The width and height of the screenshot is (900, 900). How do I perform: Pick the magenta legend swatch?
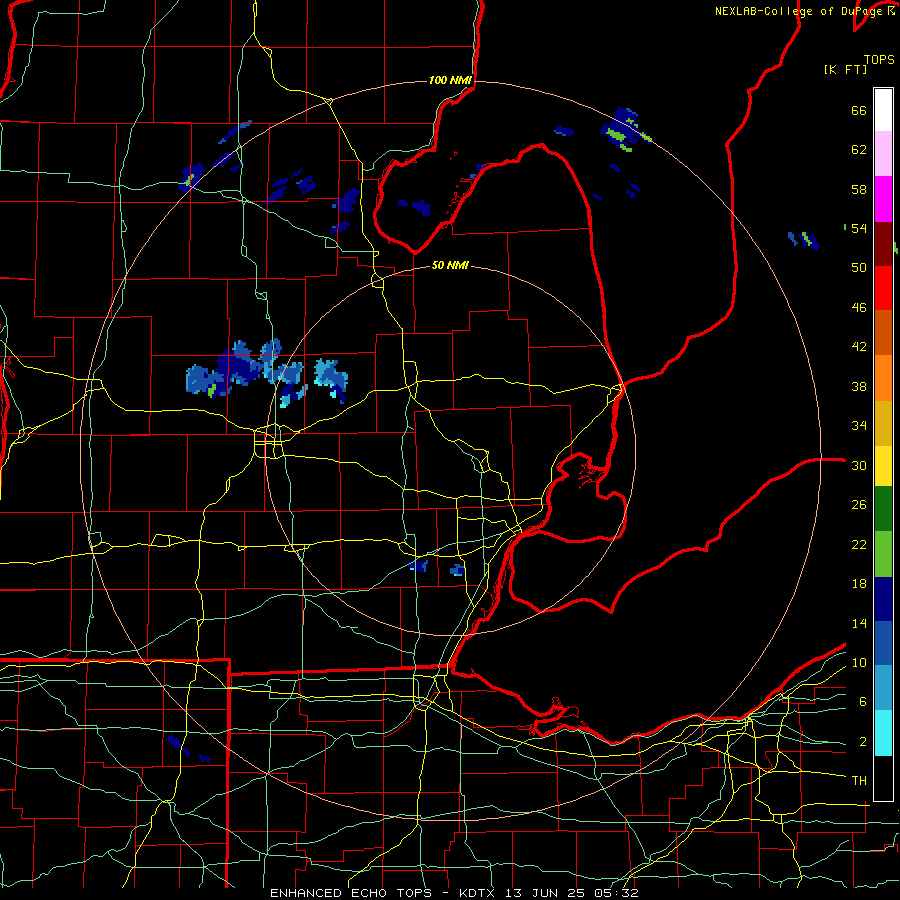[x=883, y=199]
